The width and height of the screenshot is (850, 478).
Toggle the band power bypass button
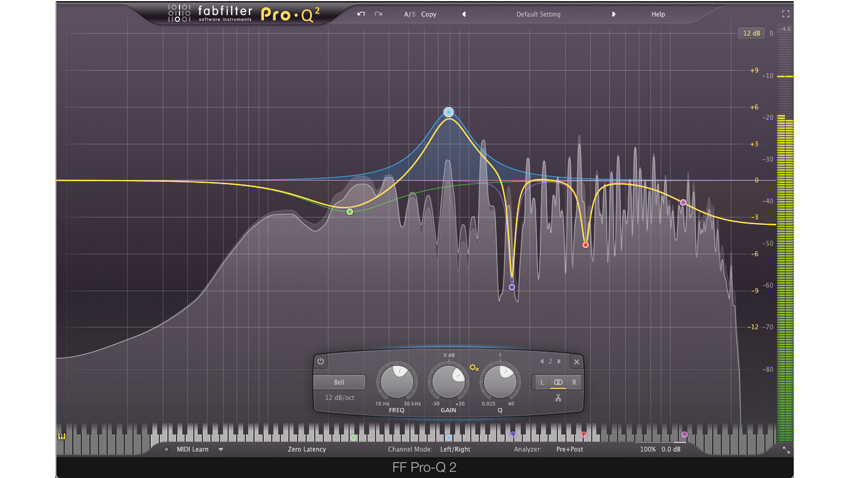320,361
